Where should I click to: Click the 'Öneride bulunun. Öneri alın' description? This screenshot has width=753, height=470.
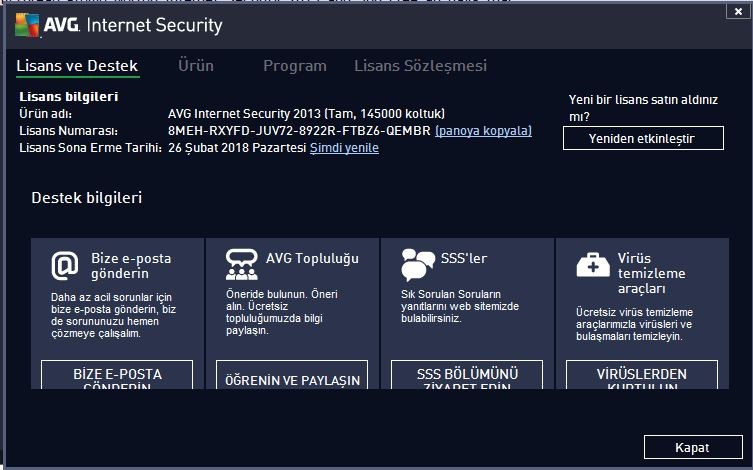click(x=281, y=312)
